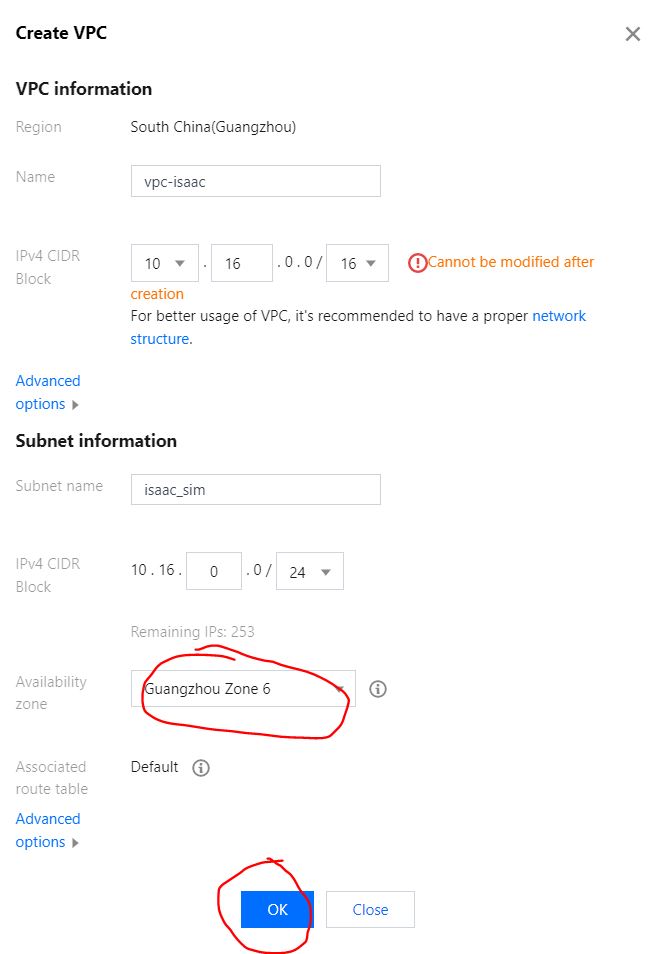
Task: Expand Advanced options under Subnet information
Action: [47, 830]
